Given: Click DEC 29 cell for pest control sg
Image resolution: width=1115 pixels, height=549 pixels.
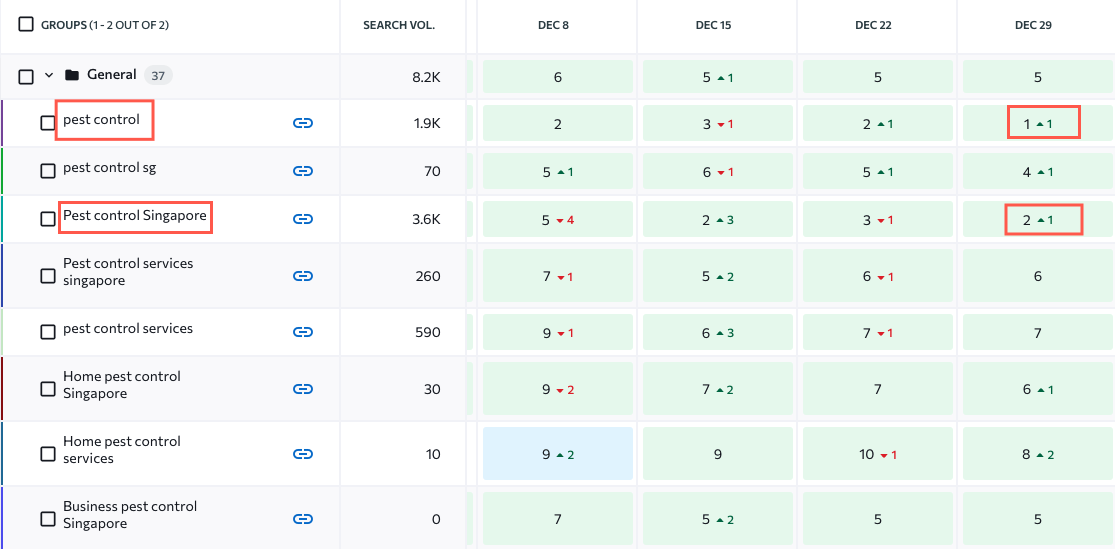Looking at the screenshot, I should (x=1037, y=171).
